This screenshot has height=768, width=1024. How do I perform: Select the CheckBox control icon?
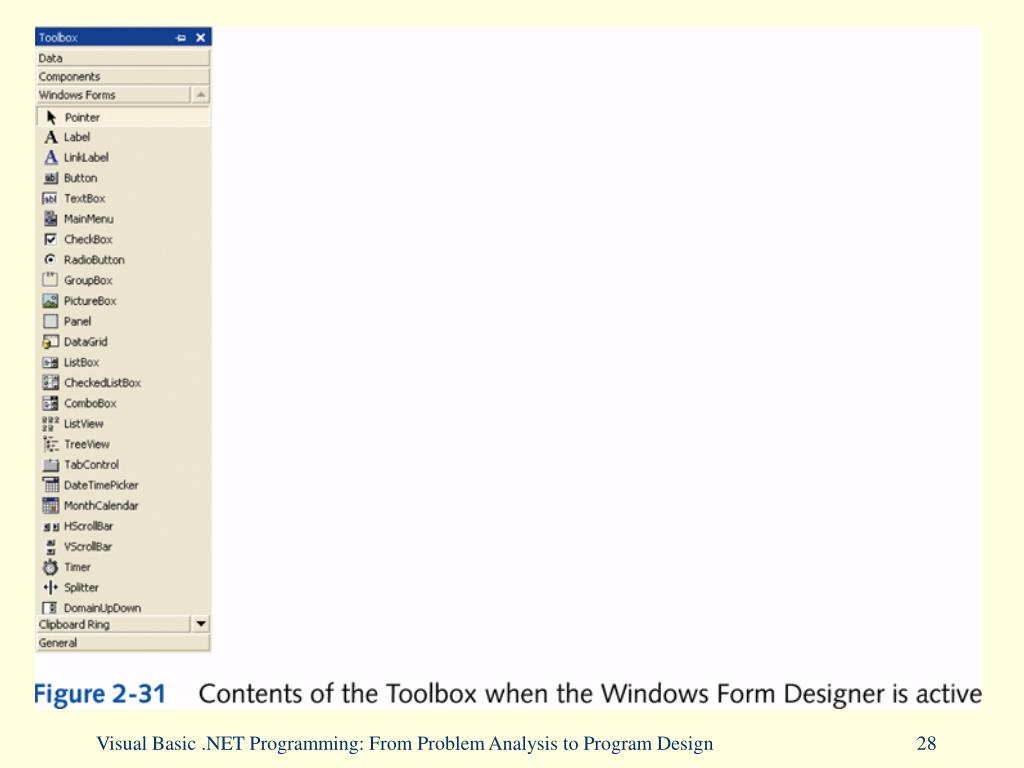pyautogui.click(x=50, y=239)
